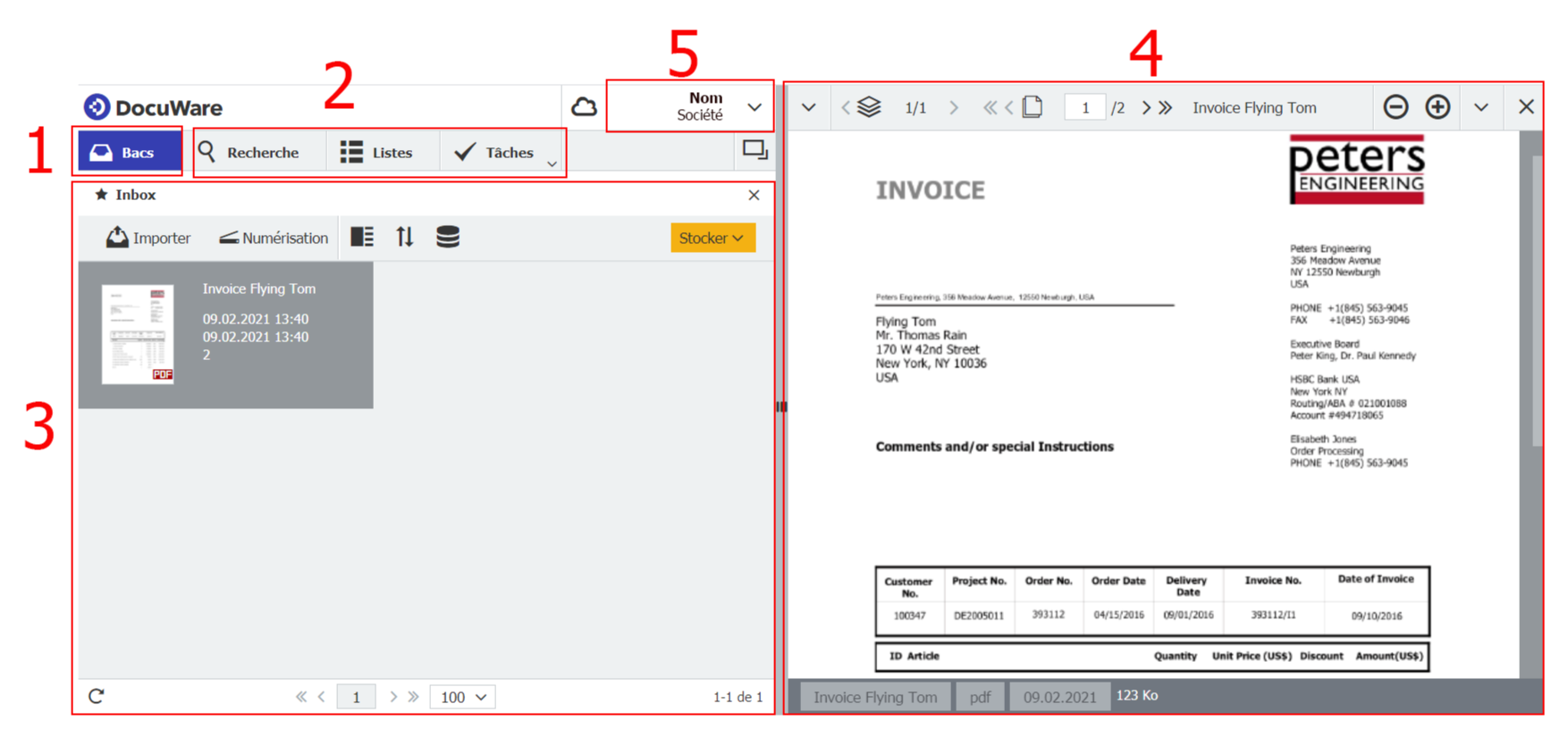This screenshot has width=1568, height=729.
Task: Click the cloud connection icon
Action: click(584, 107)
